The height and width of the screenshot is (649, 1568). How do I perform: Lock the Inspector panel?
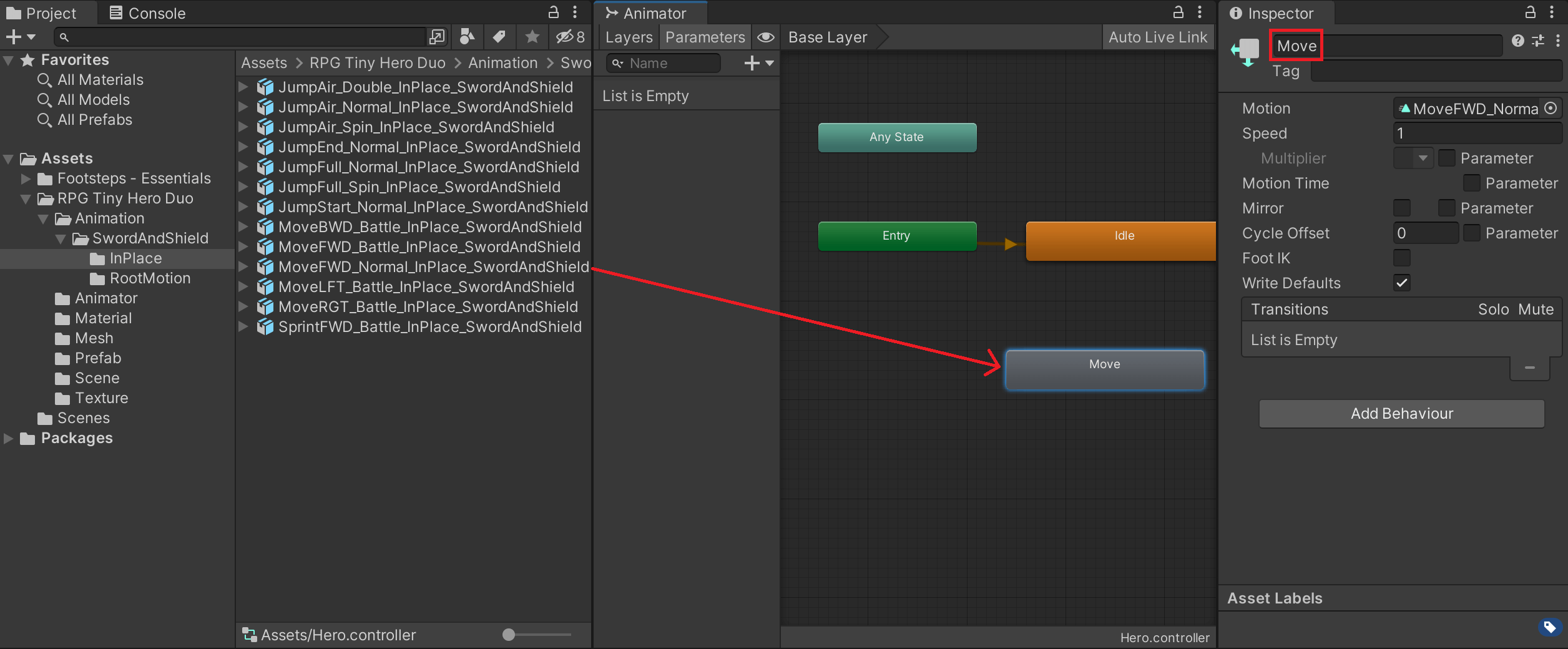click(x=1530, y=12)
